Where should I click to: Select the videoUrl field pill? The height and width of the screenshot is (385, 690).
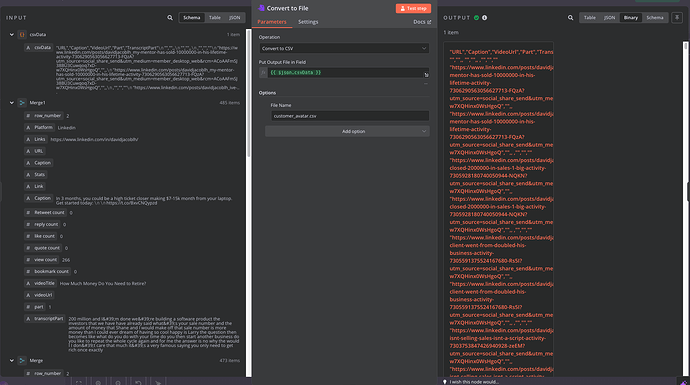[39, 295]
